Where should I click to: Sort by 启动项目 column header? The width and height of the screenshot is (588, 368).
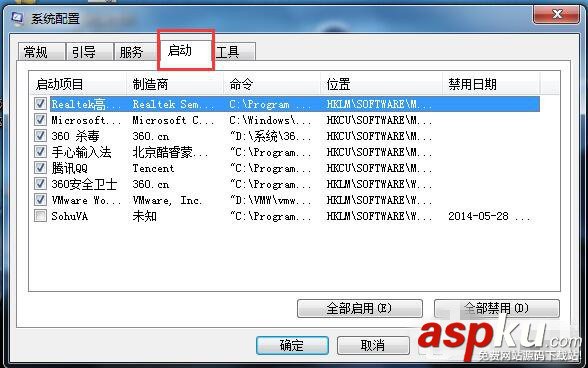pos(78,84)
